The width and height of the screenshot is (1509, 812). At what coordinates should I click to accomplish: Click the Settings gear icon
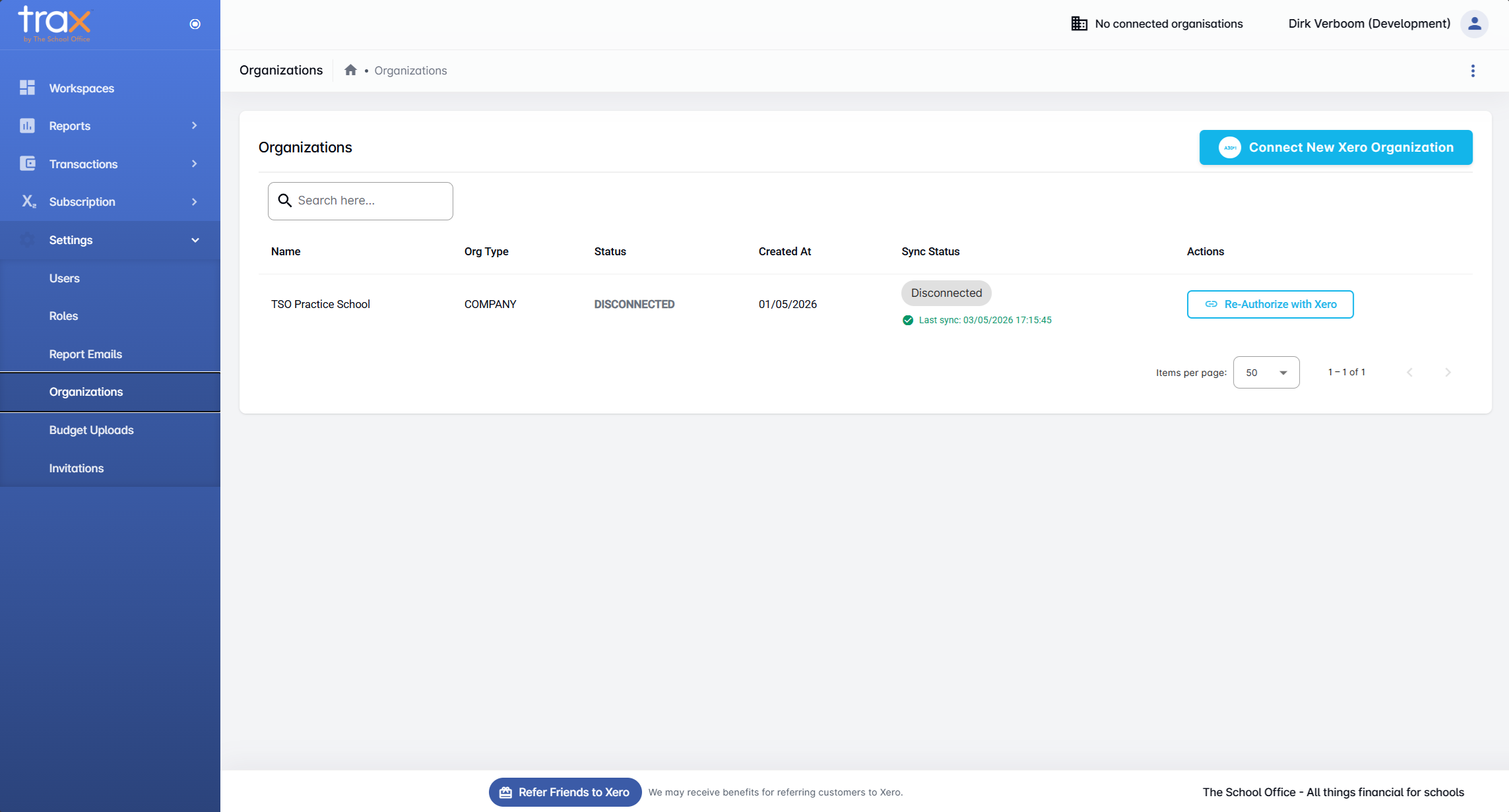point(27,239)
